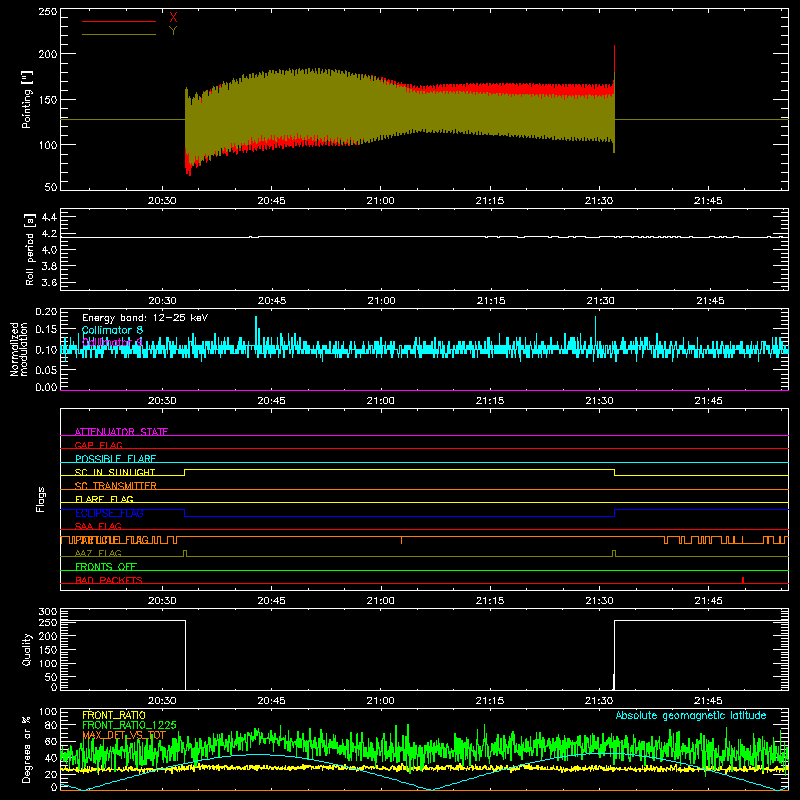
Task: Select the "SC_IN_SUNLIGHT" flag label
Action: click(x=115, y=472)
